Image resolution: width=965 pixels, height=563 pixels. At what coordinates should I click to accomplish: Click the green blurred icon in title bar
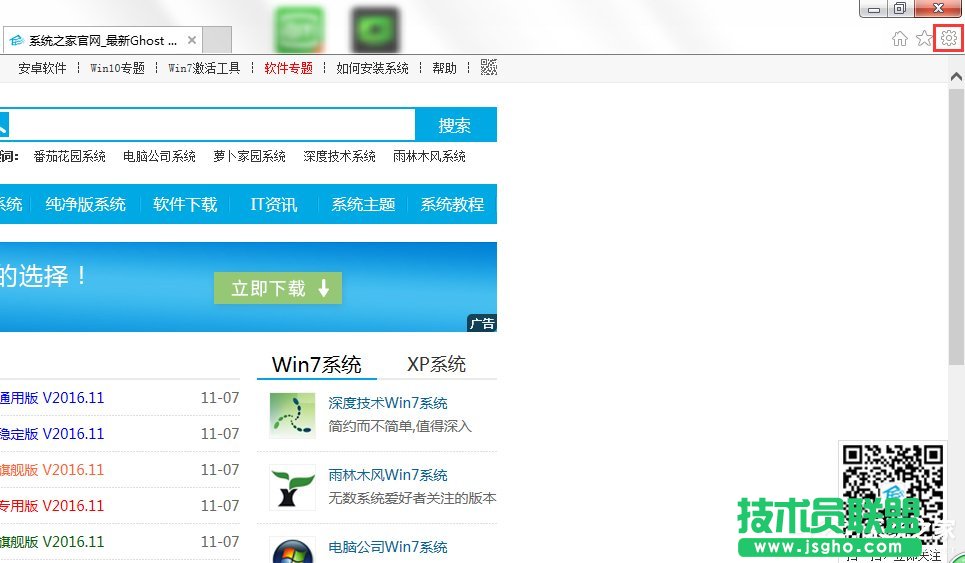(298, 30)
